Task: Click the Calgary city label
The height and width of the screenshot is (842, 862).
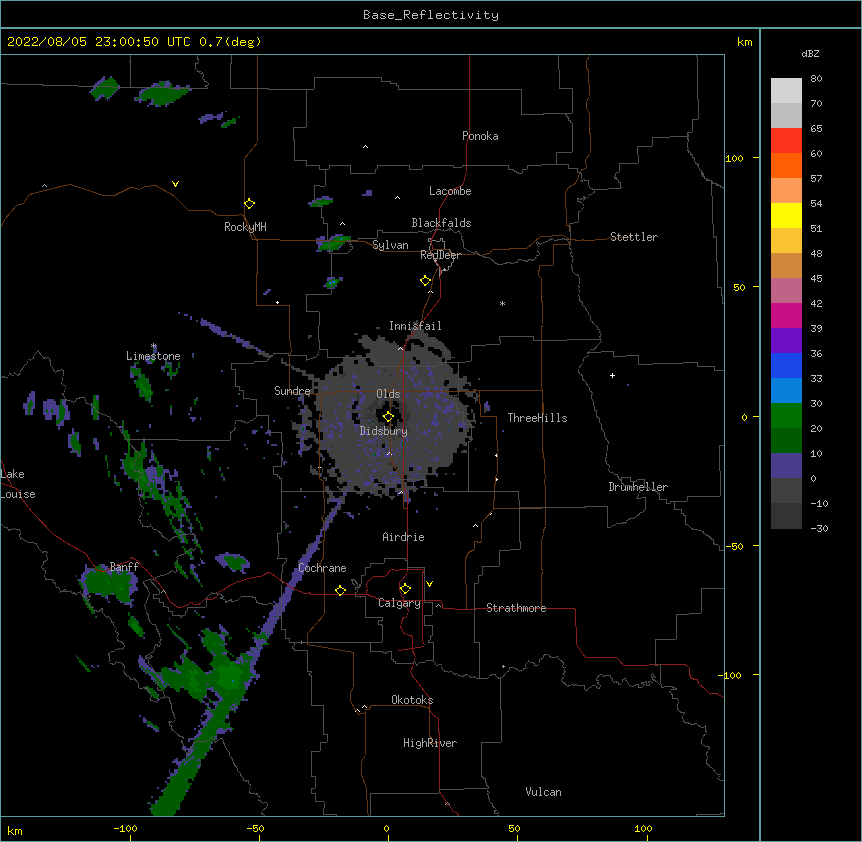Action: click(x=399, y=603)
